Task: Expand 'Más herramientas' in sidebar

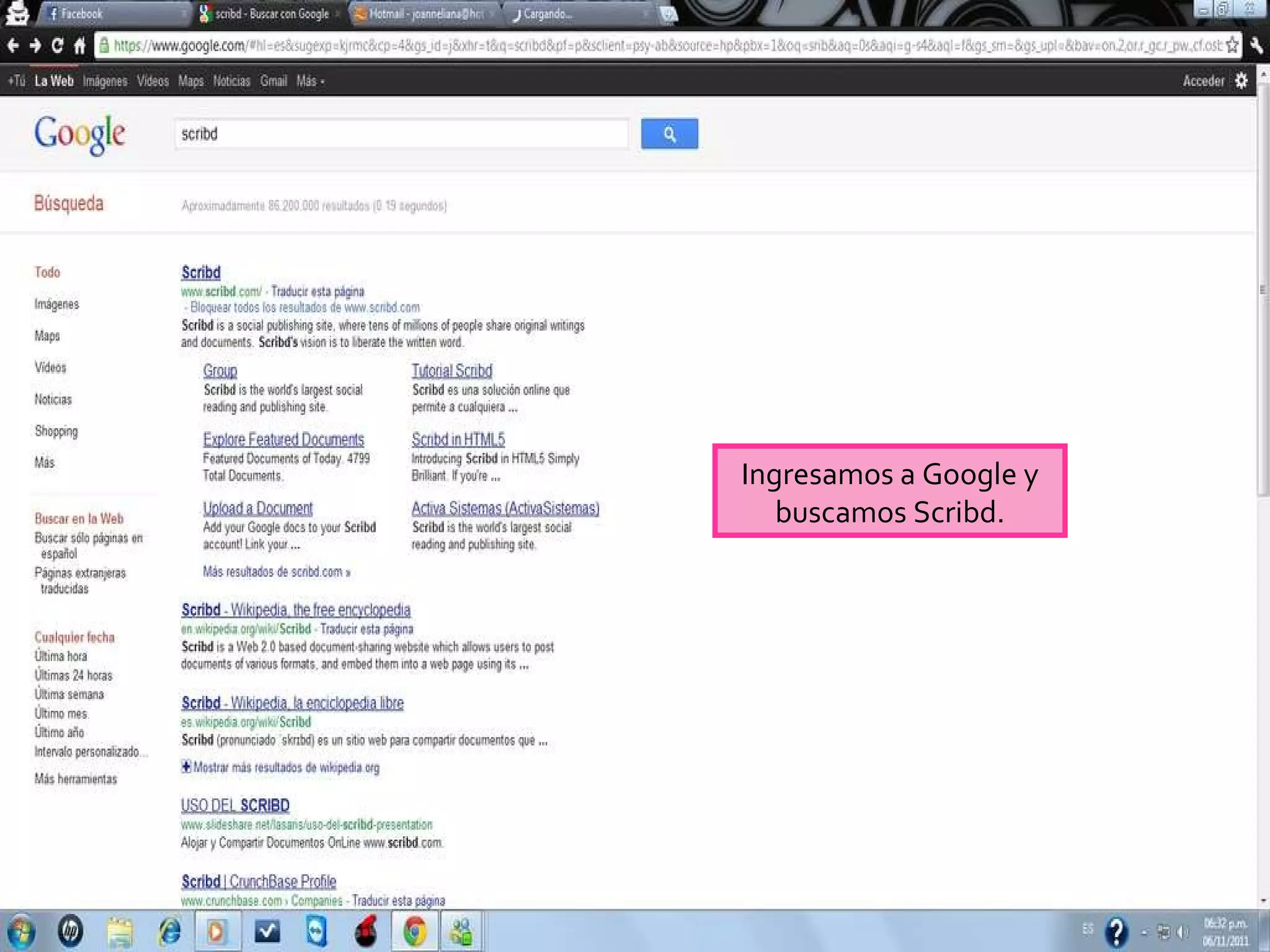Action: 76,779
